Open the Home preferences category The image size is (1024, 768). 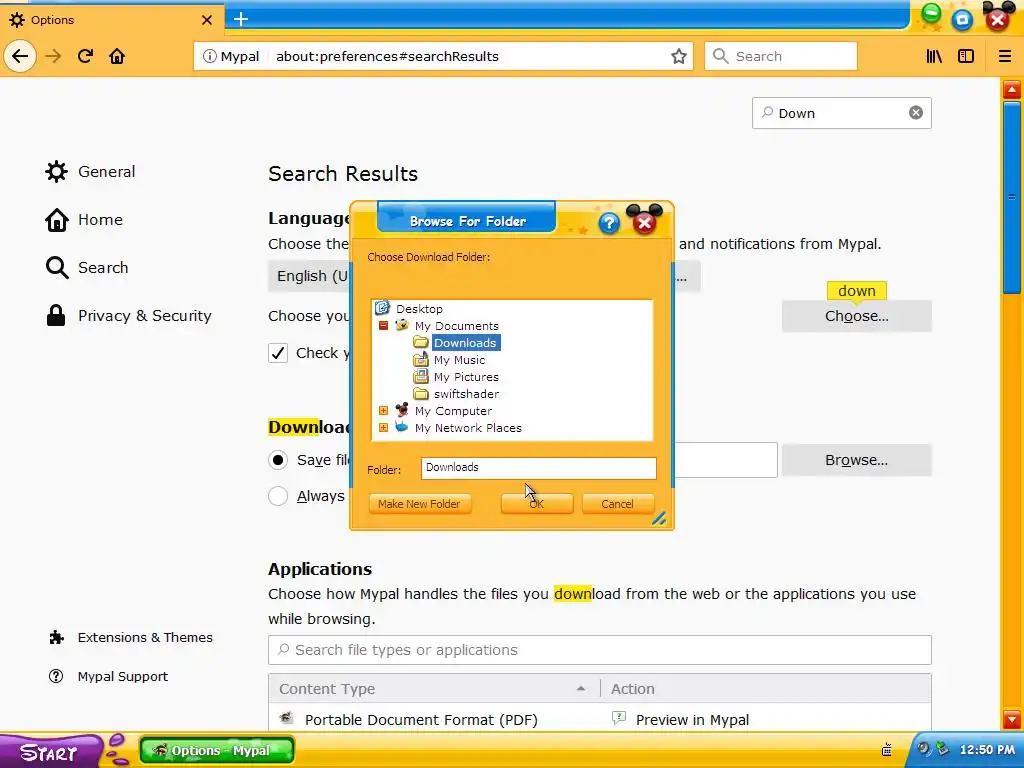click(x=84, y=220)
